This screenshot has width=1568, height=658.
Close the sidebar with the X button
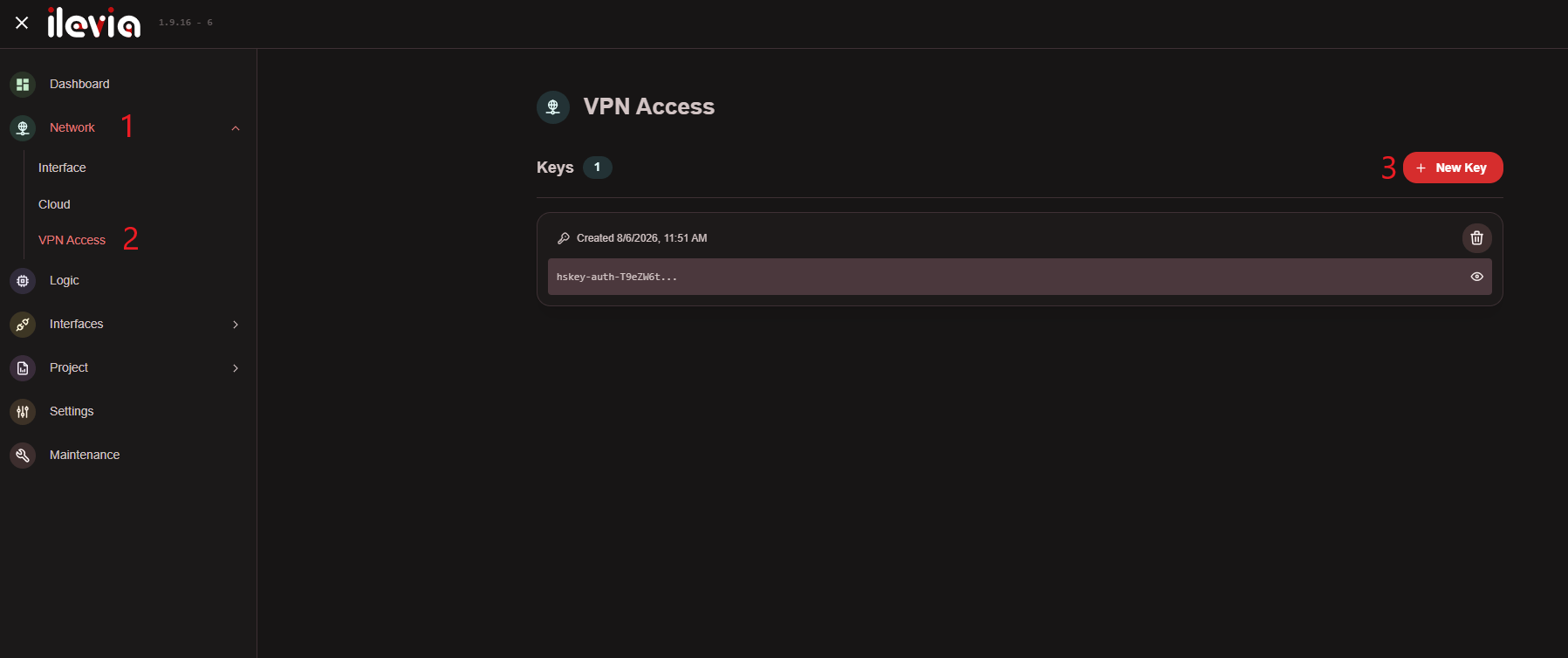coord(22,23)
